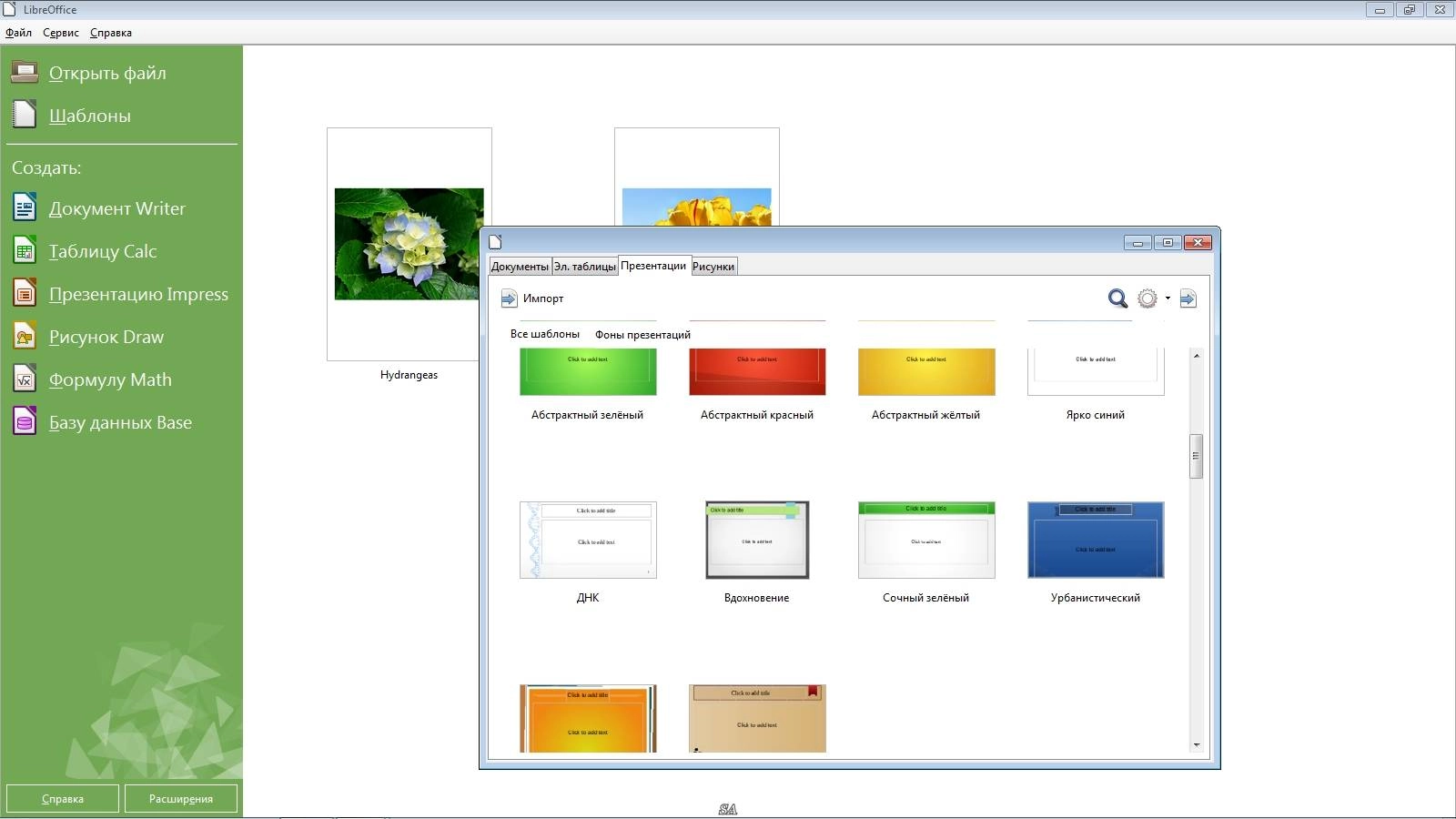
Task: Create a Формулу Math
Action: (110, 379)
